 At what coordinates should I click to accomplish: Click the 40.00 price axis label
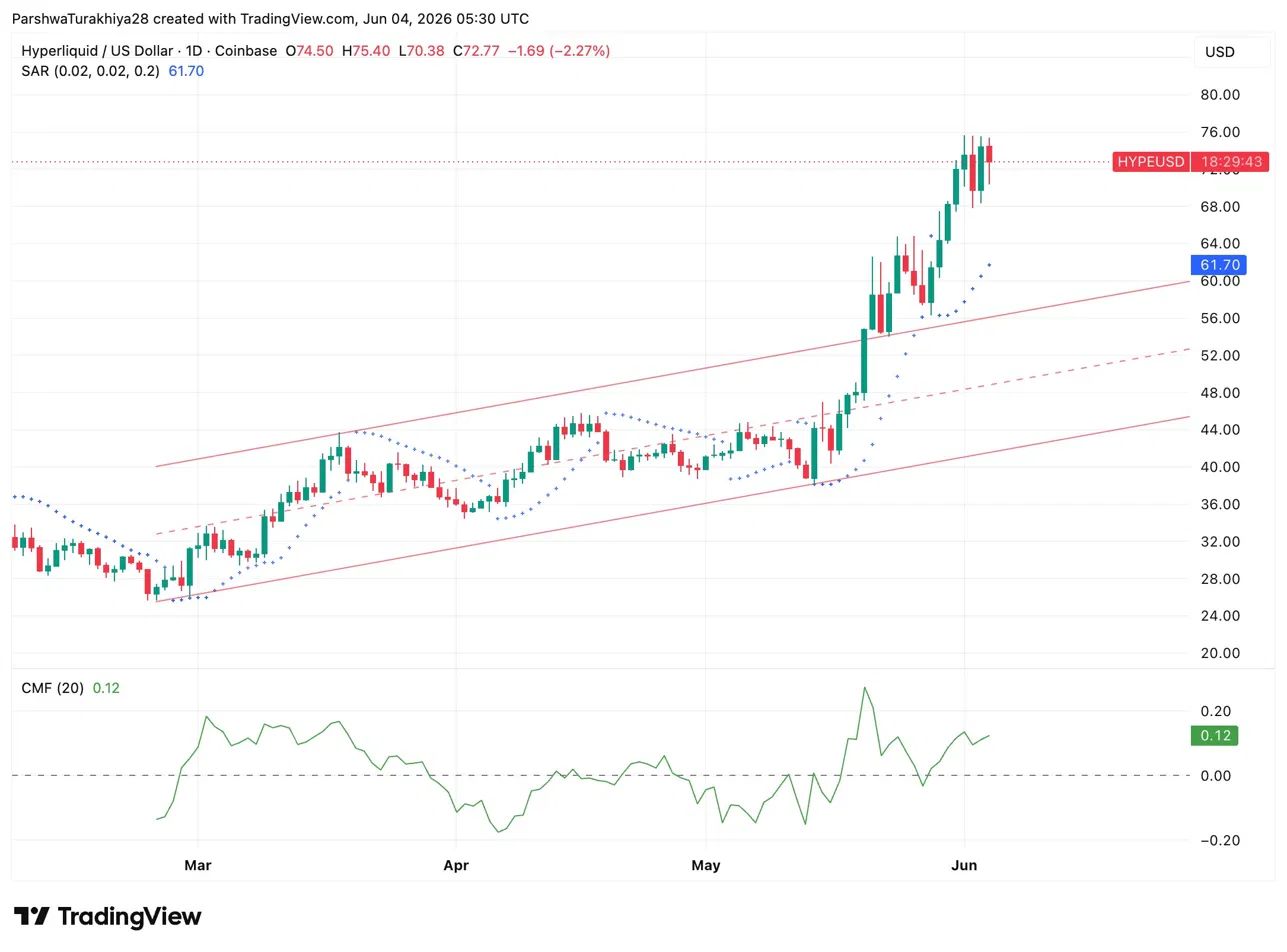coord(1220,467)
